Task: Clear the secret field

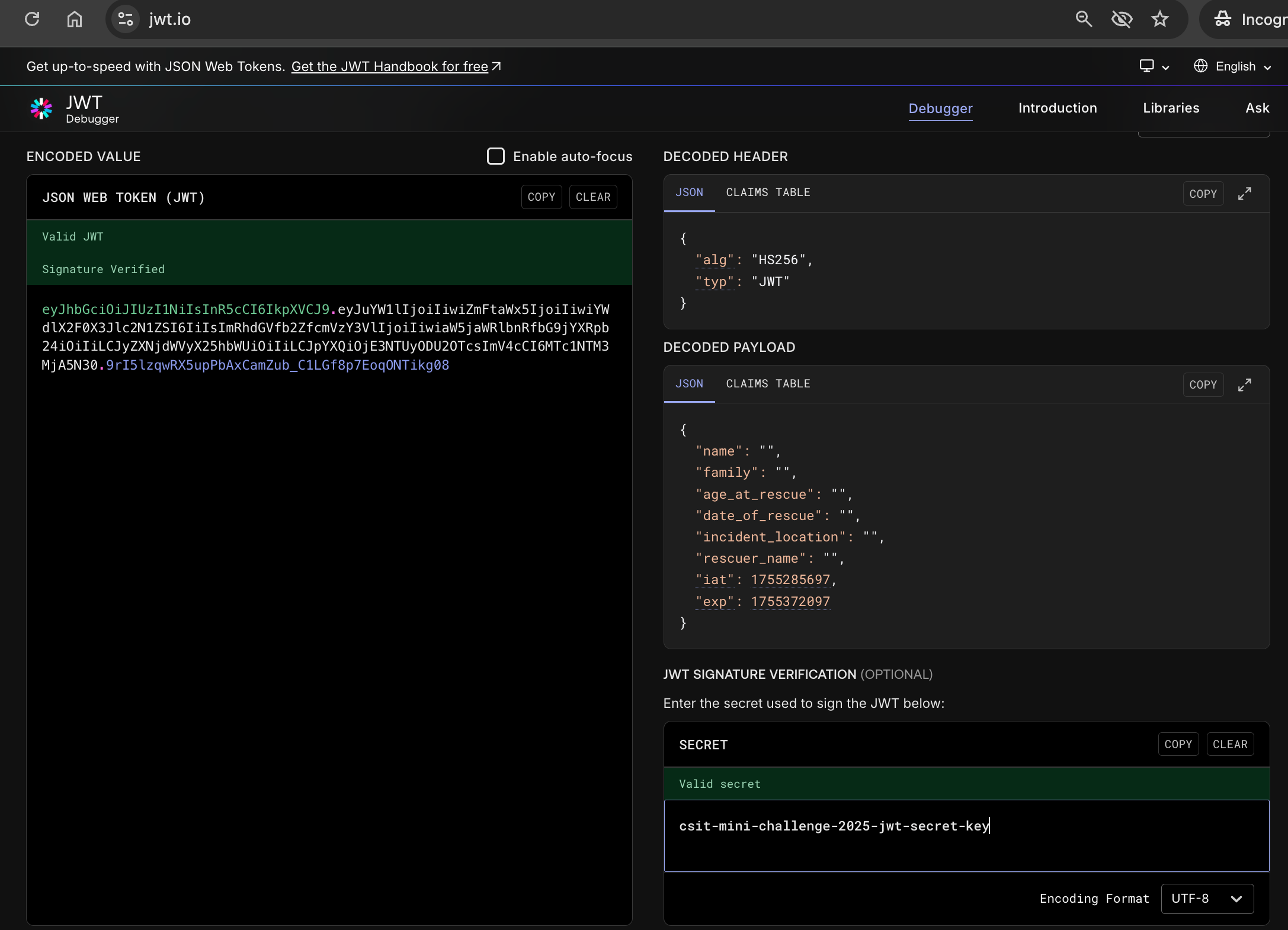Action: [x=1230, y=745]
